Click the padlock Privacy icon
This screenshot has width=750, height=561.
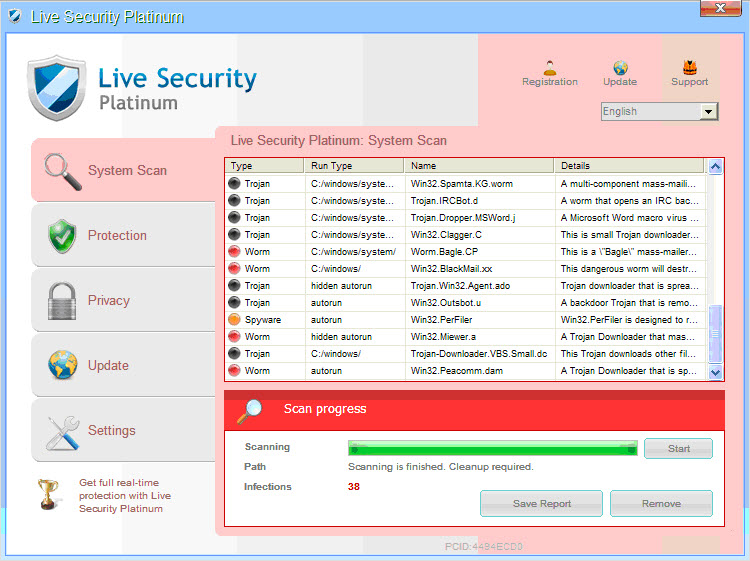pyautogui.click(x=62, y=301)
